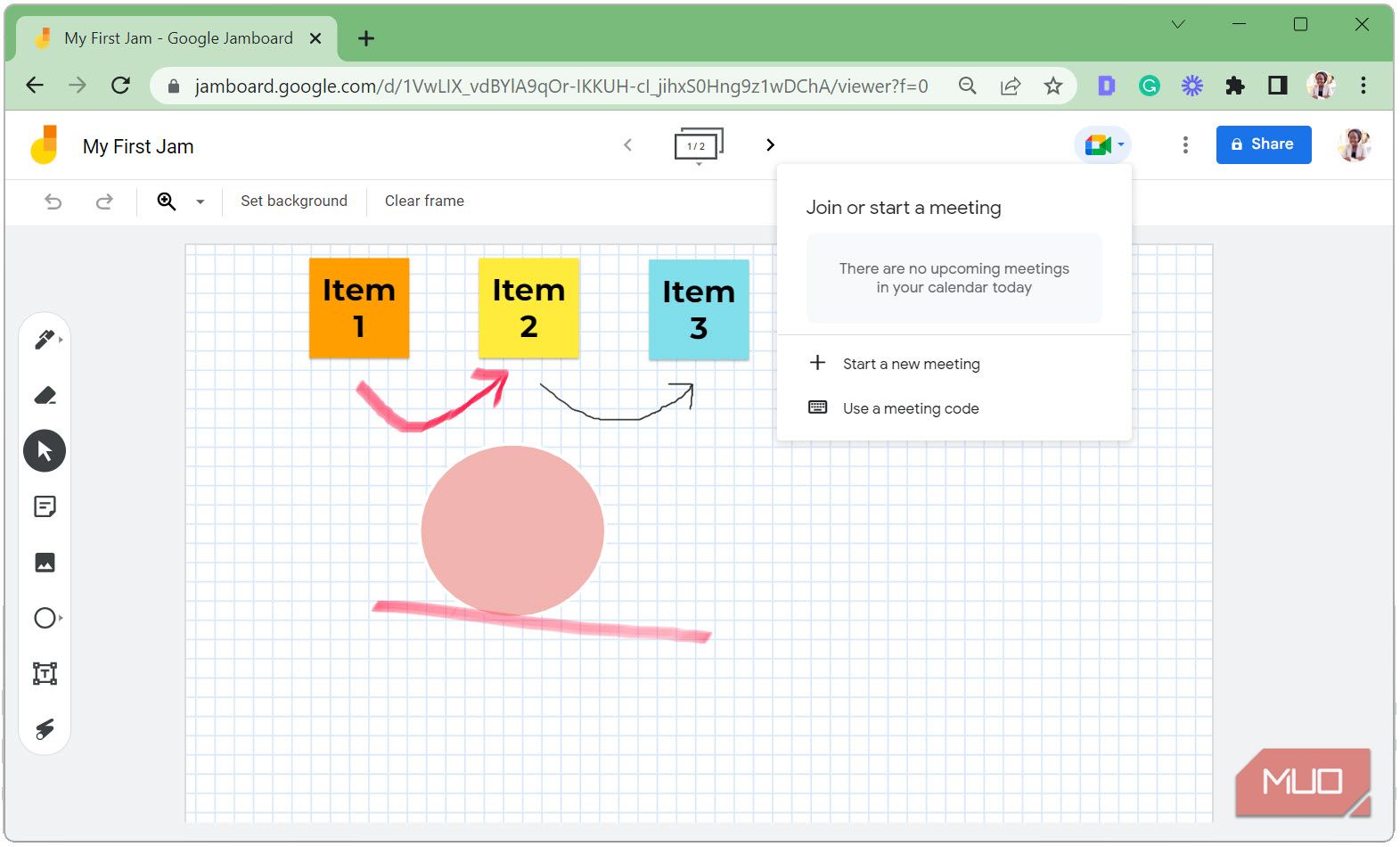View site information lock icon
The width and height of the screenshot is (1400, 847).
point(174,86)
